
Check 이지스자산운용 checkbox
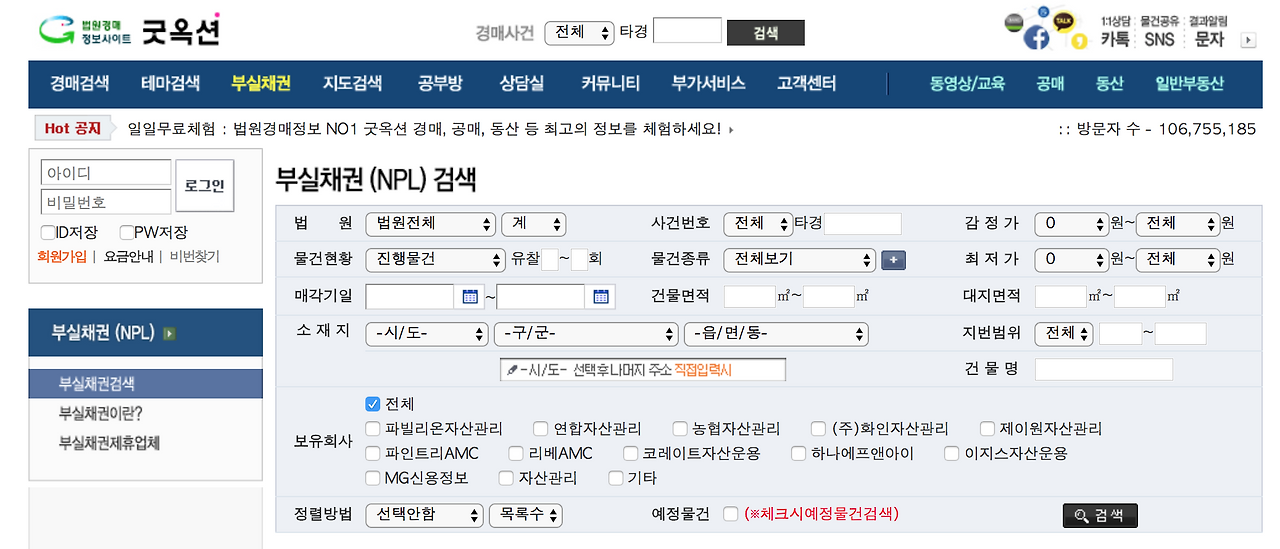[x=952, y=453]
